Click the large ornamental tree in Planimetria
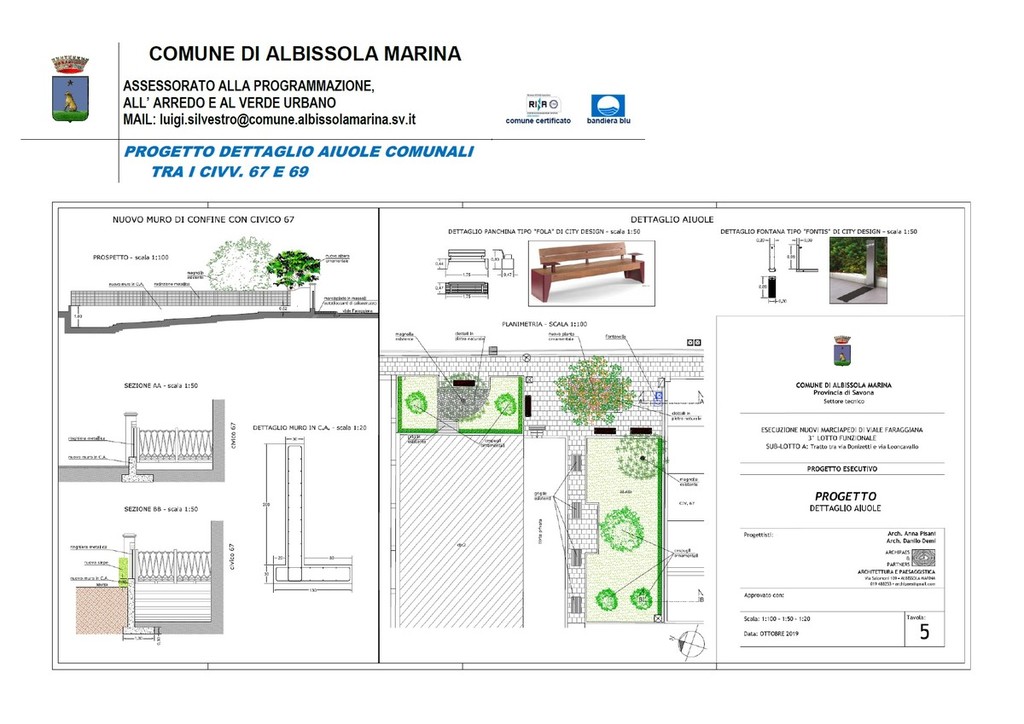 594,387
